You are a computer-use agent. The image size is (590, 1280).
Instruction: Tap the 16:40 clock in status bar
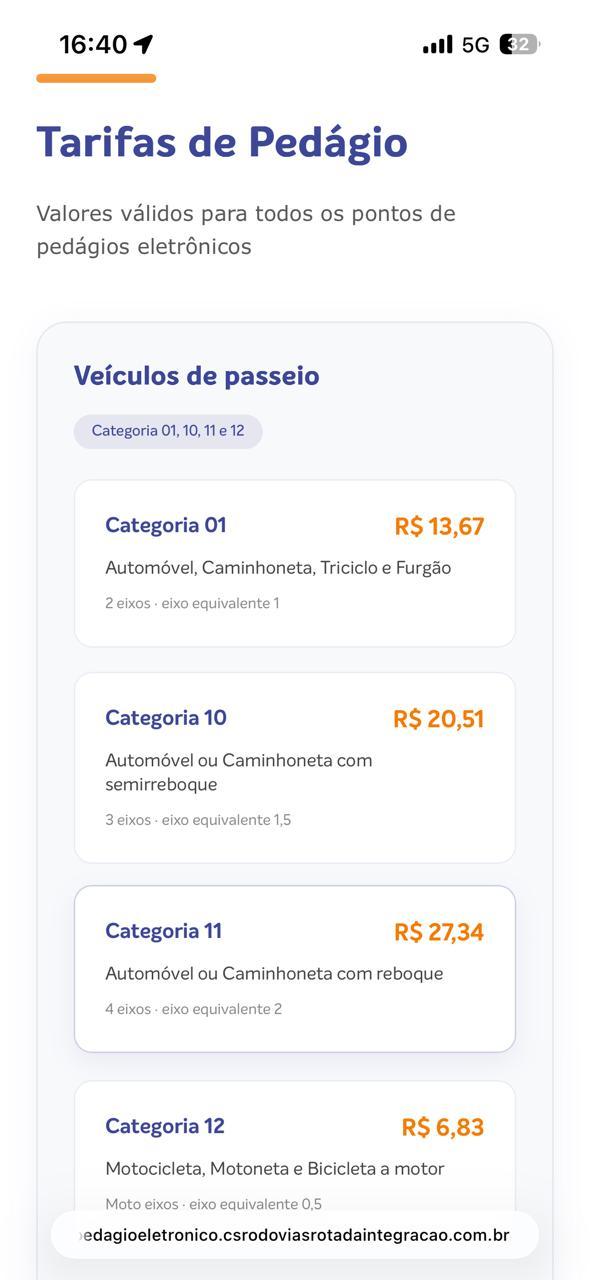pyautogui.click(x=93, y=44)
